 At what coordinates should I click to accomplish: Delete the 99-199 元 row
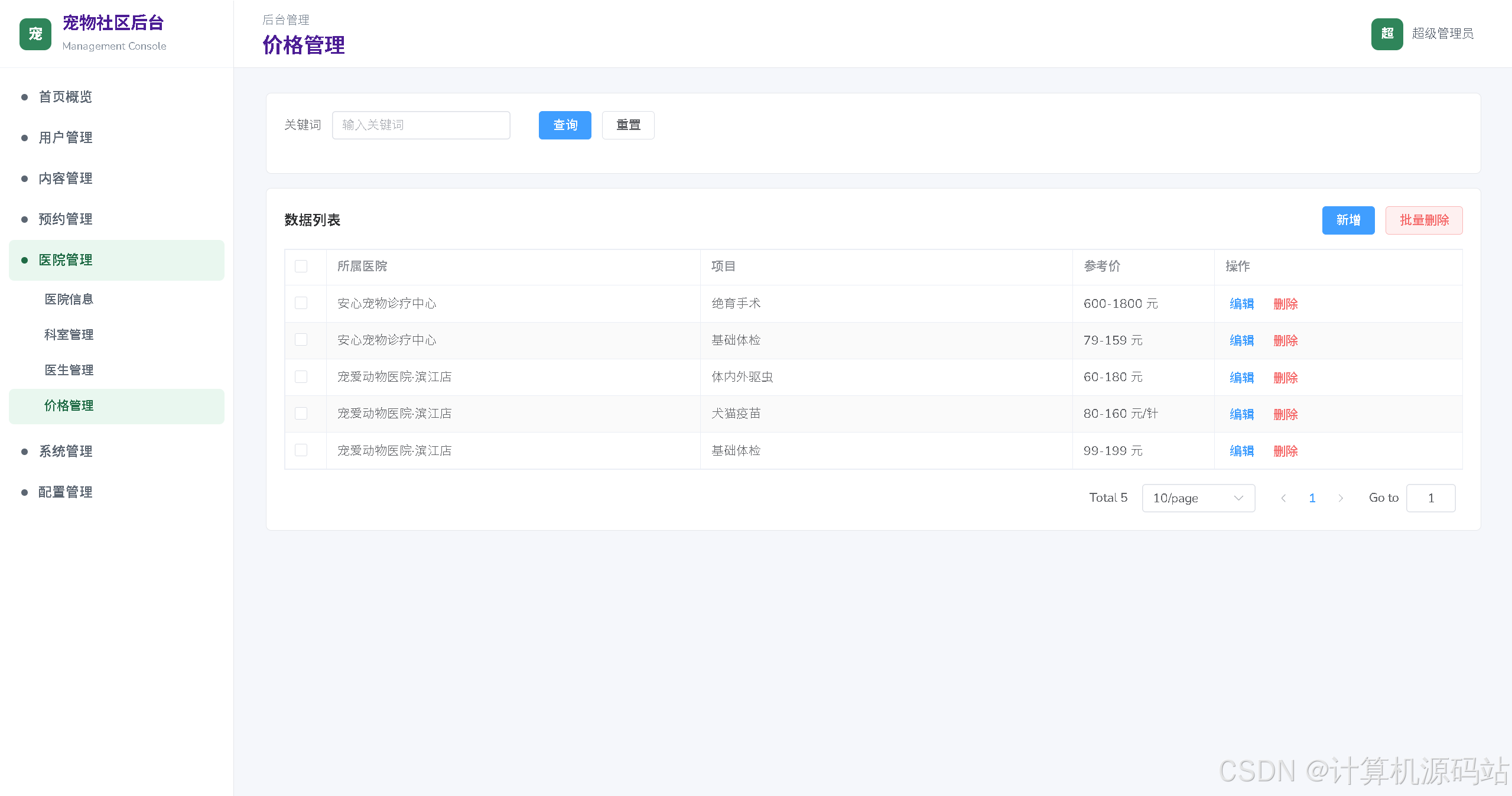pos(1285,451)
